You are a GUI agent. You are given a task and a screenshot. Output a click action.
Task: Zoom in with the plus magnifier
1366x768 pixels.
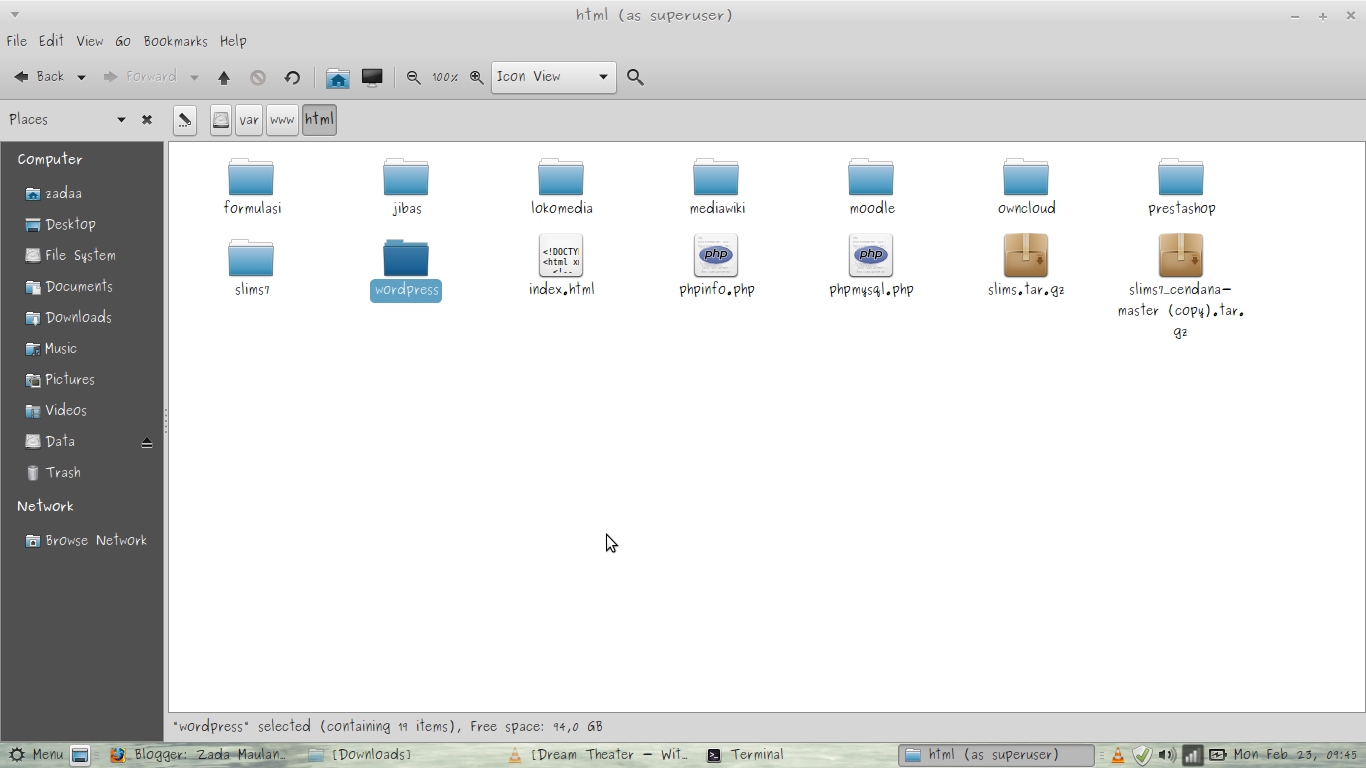(476, 77)
